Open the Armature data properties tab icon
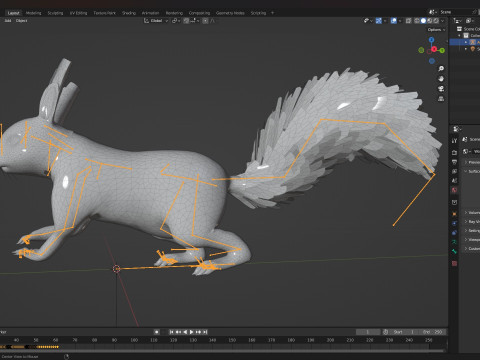 (454, 242)
